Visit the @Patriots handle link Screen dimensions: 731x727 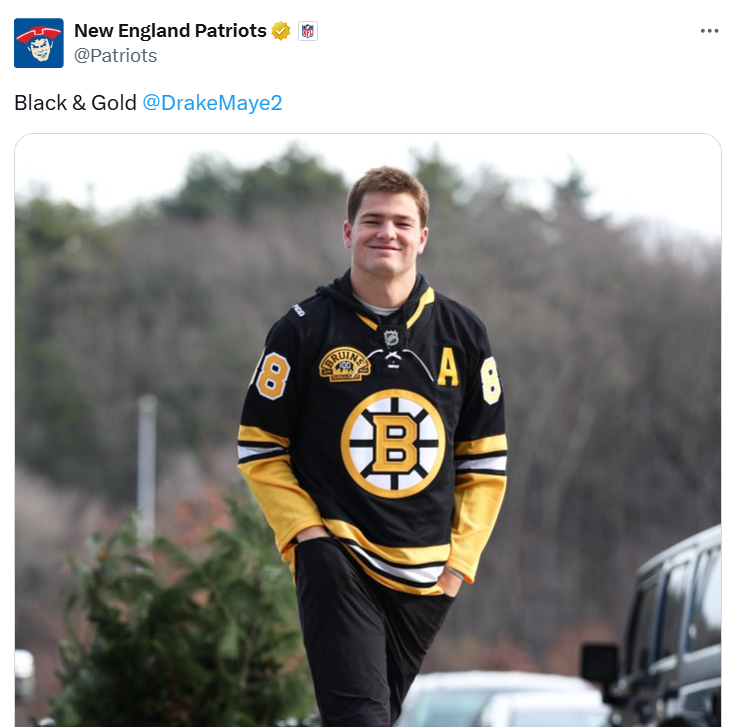(x=115, y=56)
